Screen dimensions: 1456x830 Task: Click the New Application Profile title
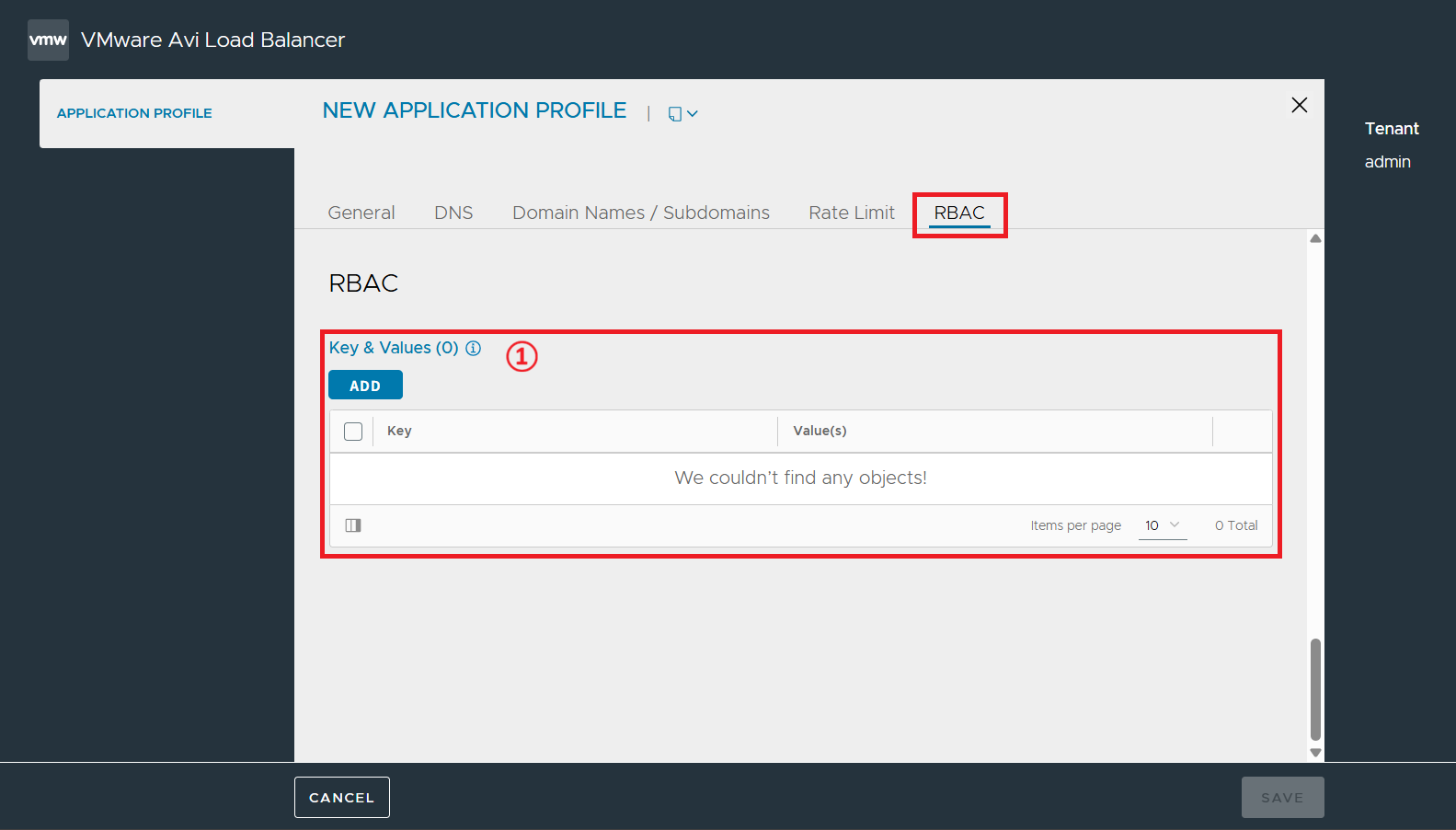[x=475, y=110]
